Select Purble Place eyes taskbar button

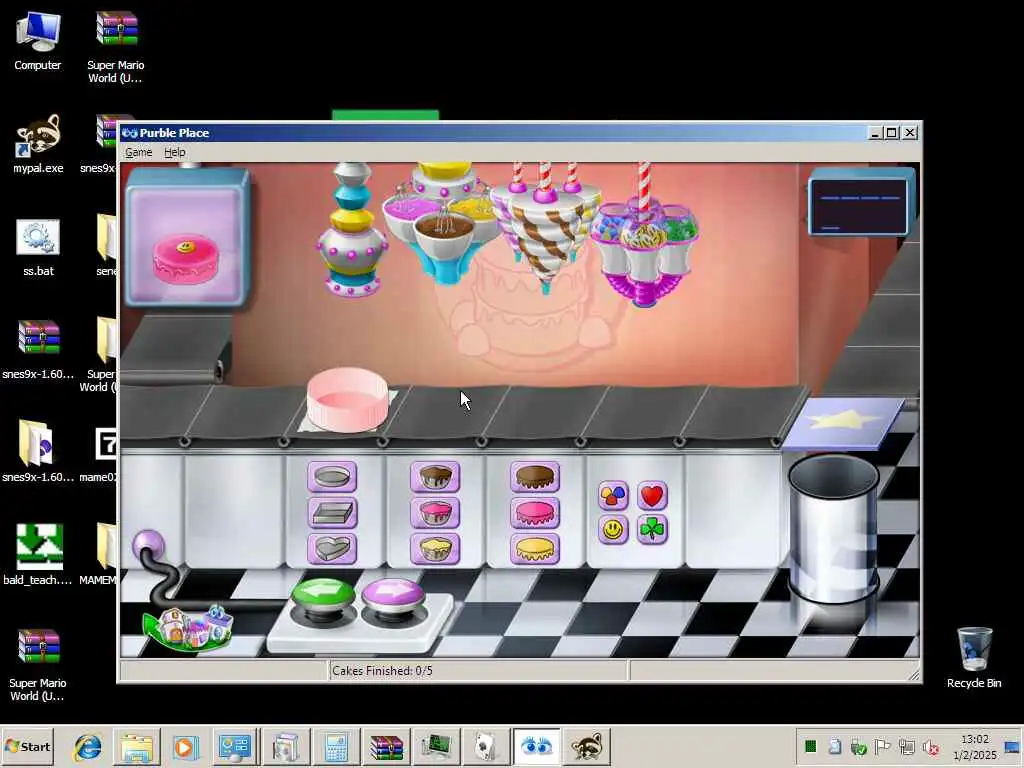point(537,746)
